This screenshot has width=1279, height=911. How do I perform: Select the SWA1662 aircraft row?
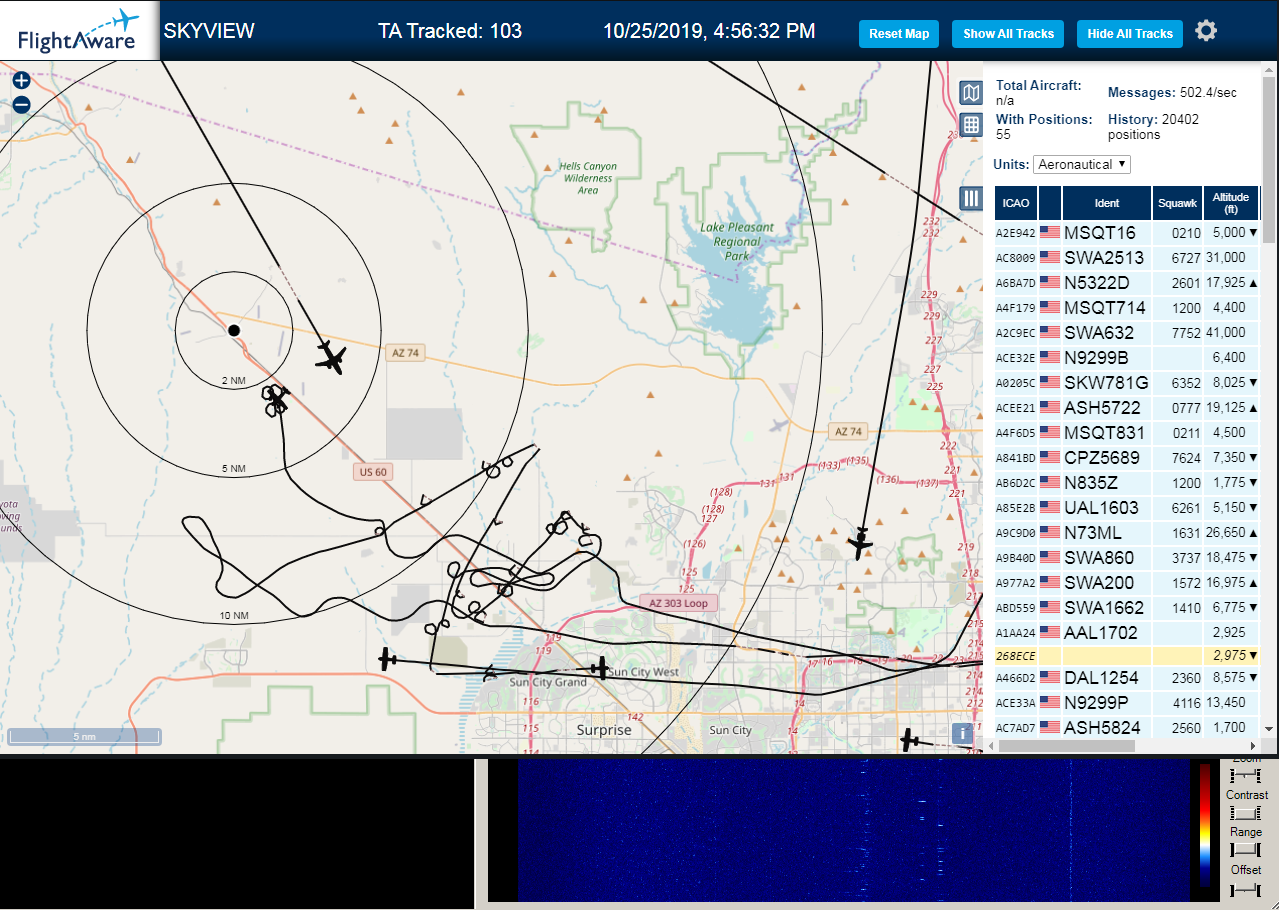pyautogui.click(x=1127, y=607)
